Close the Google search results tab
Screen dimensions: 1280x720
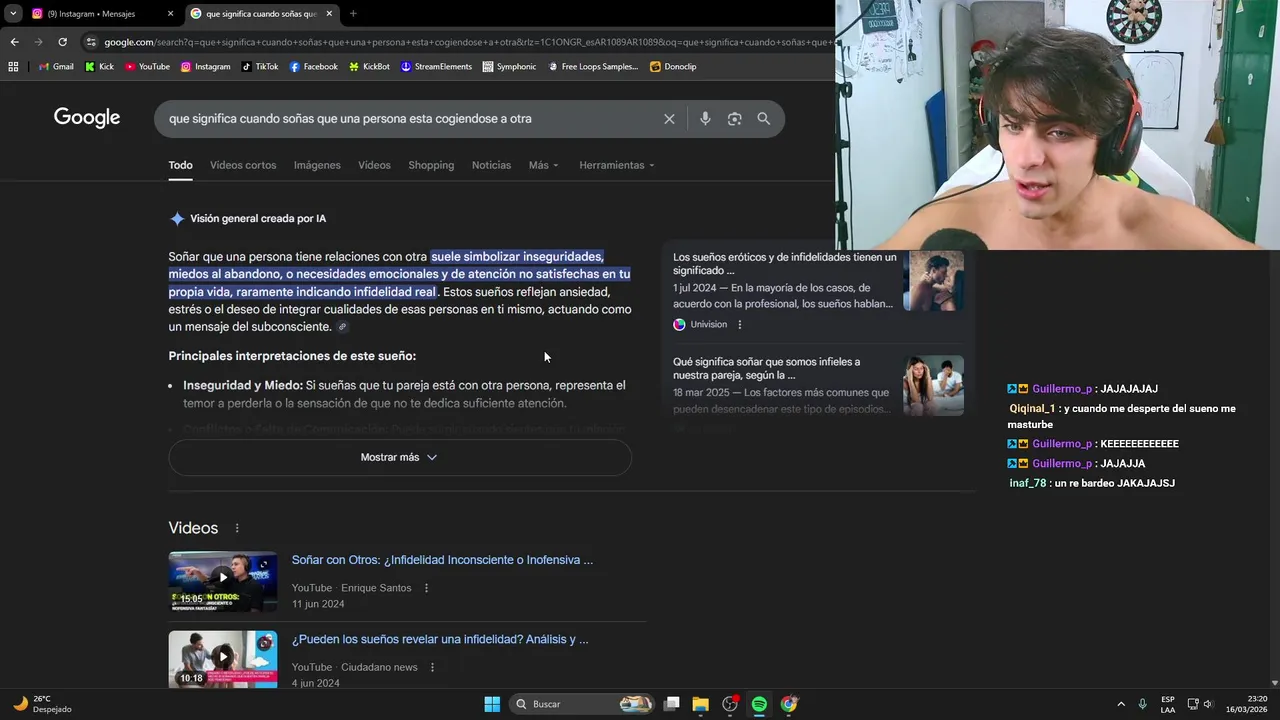pyautogui.click(x=329, y=14)
